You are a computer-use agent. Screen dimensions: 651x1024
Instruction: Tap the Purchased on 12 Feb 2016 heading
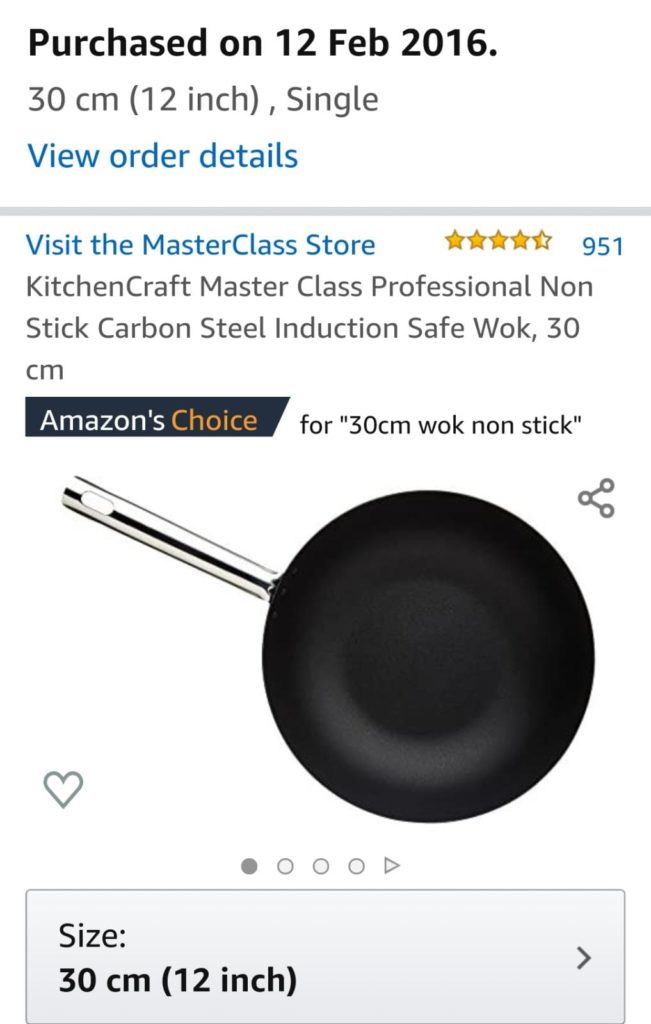point(262,43)
